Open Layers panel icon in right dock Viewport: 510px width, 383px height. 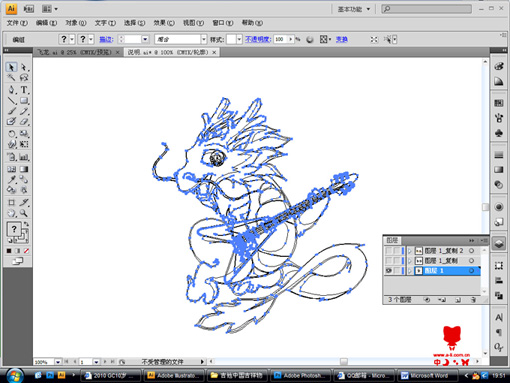(499, 243)
